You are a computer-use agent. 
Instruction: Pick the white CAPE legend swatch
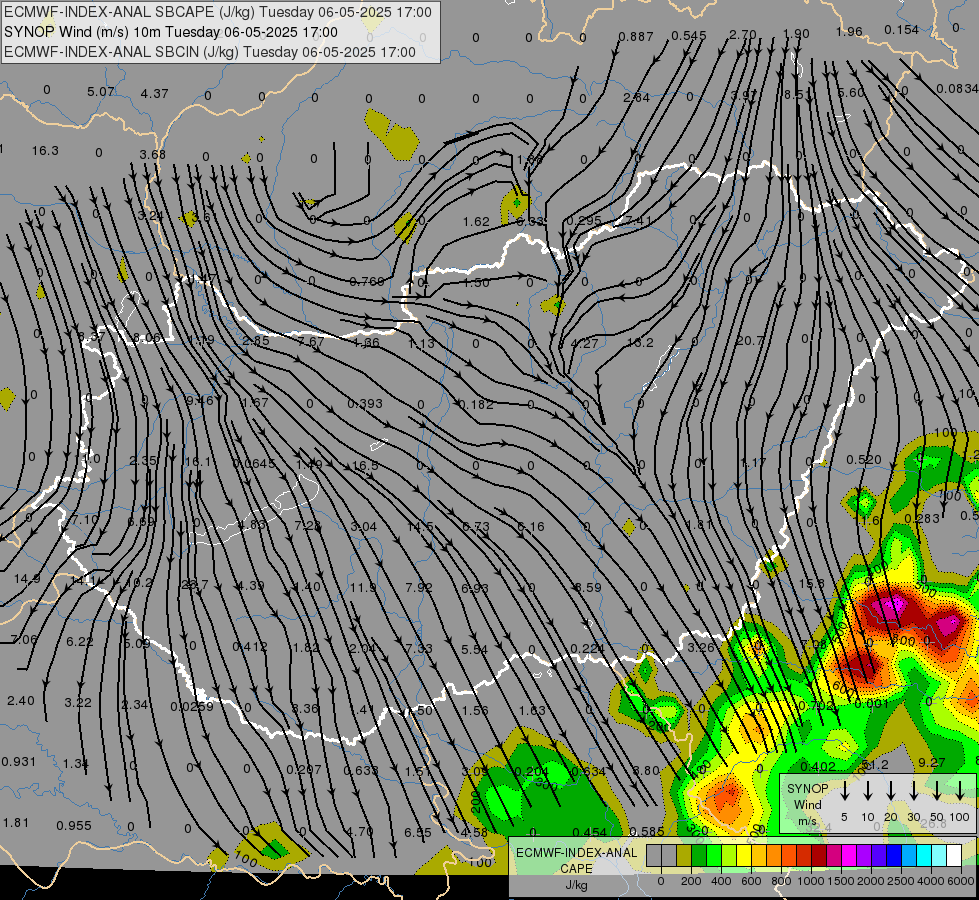pos(953,856)
